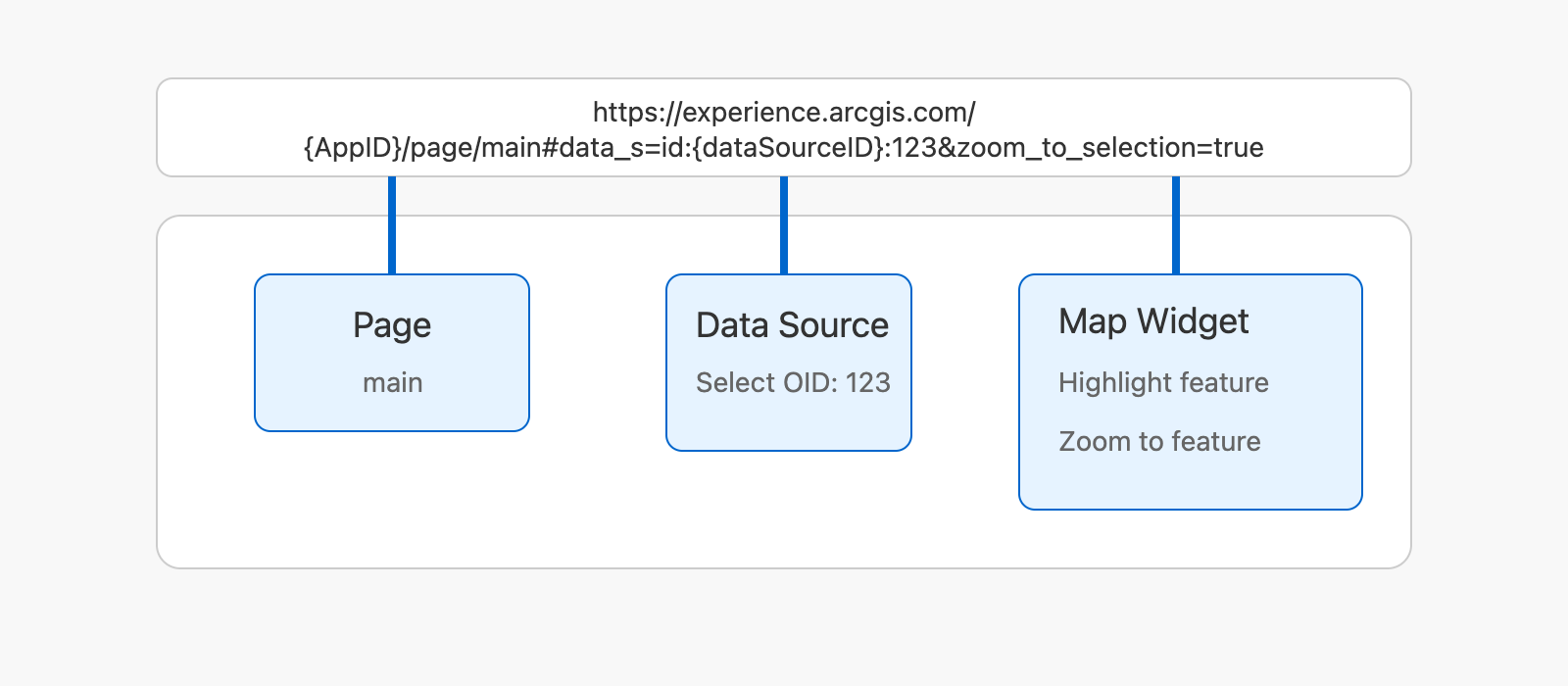Select the Page heading
This screenshot has height=686, width=1568.
click(x=392, y=325)
